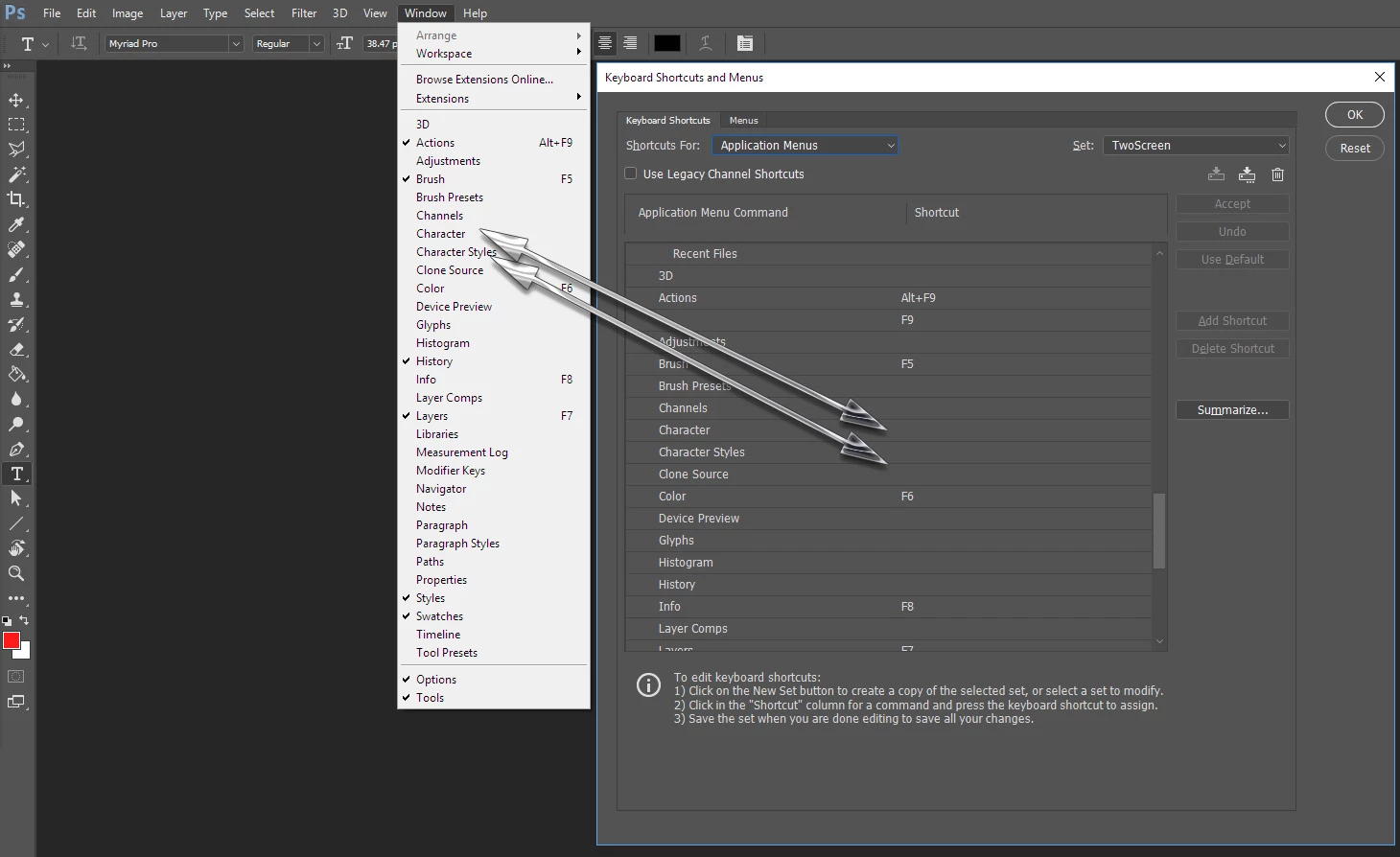The height and width of the screenshot is (857, 1400).
Task: Toggle the checked Brush panel in Window menu
Action: pos(494,179)
